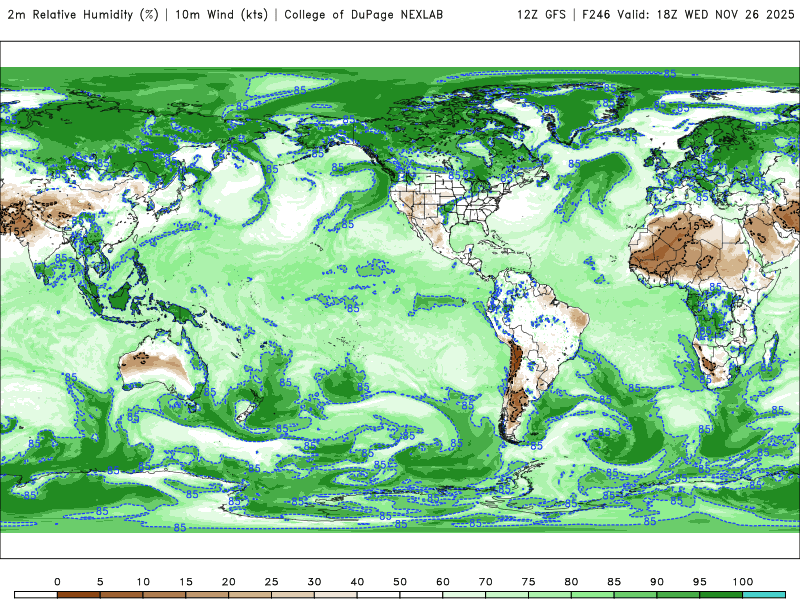The width and height of the screenshot is (800, 600).
Task: Click the legend label '95'
Action: coord(700,582)
